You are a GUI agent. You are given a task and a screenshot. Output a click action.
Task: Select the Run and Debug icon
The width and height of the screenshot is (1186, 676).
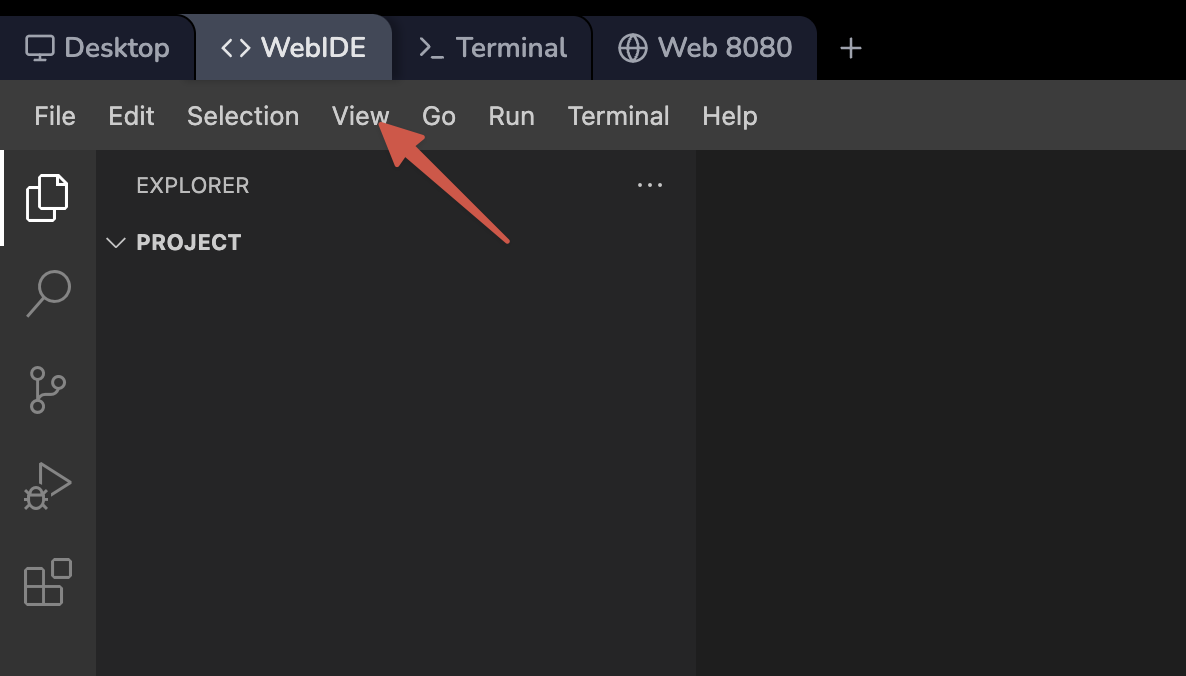coord(47,485)
